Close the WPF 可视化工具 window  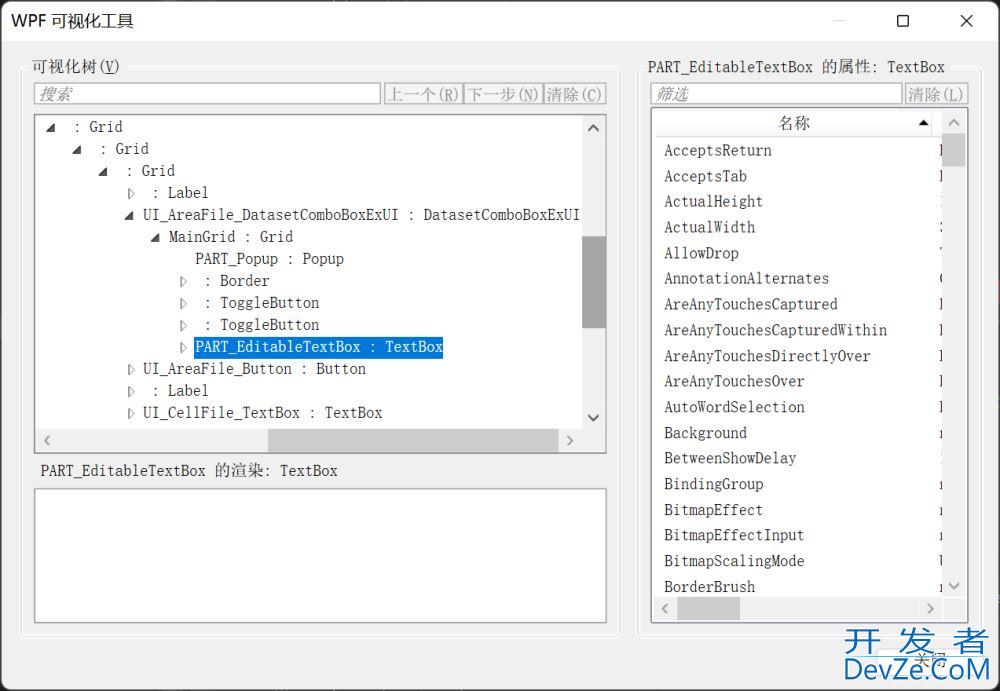966,21
